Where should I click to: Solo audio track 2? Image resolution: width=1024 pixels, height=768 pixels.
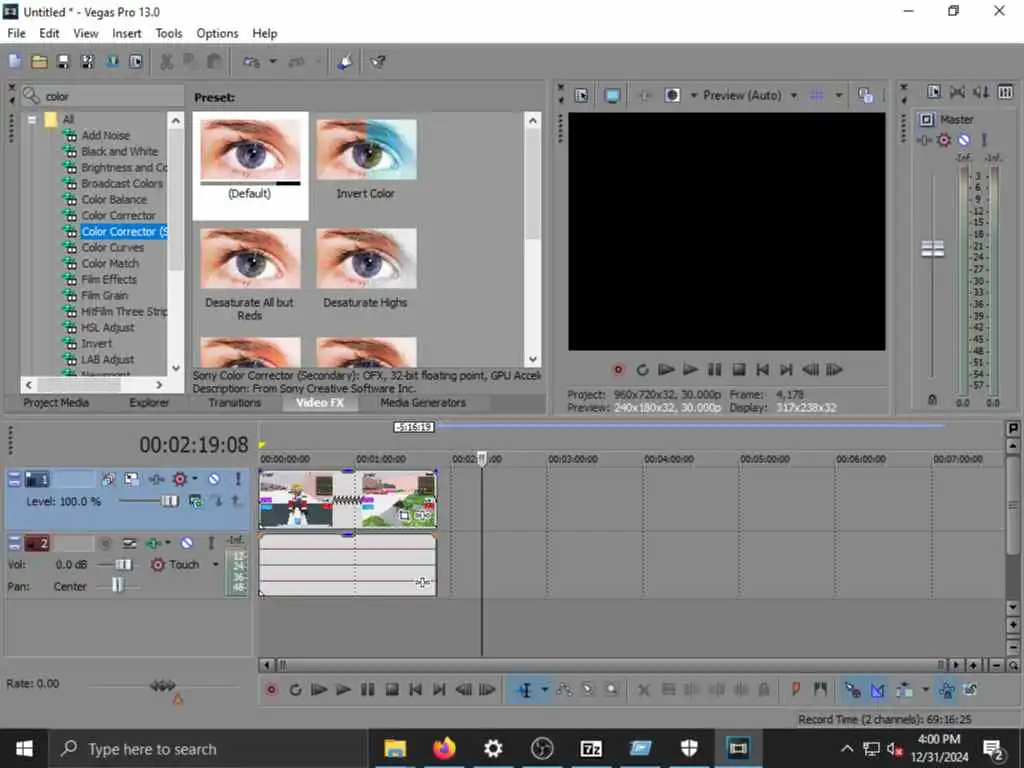click(x=211, y=543)
